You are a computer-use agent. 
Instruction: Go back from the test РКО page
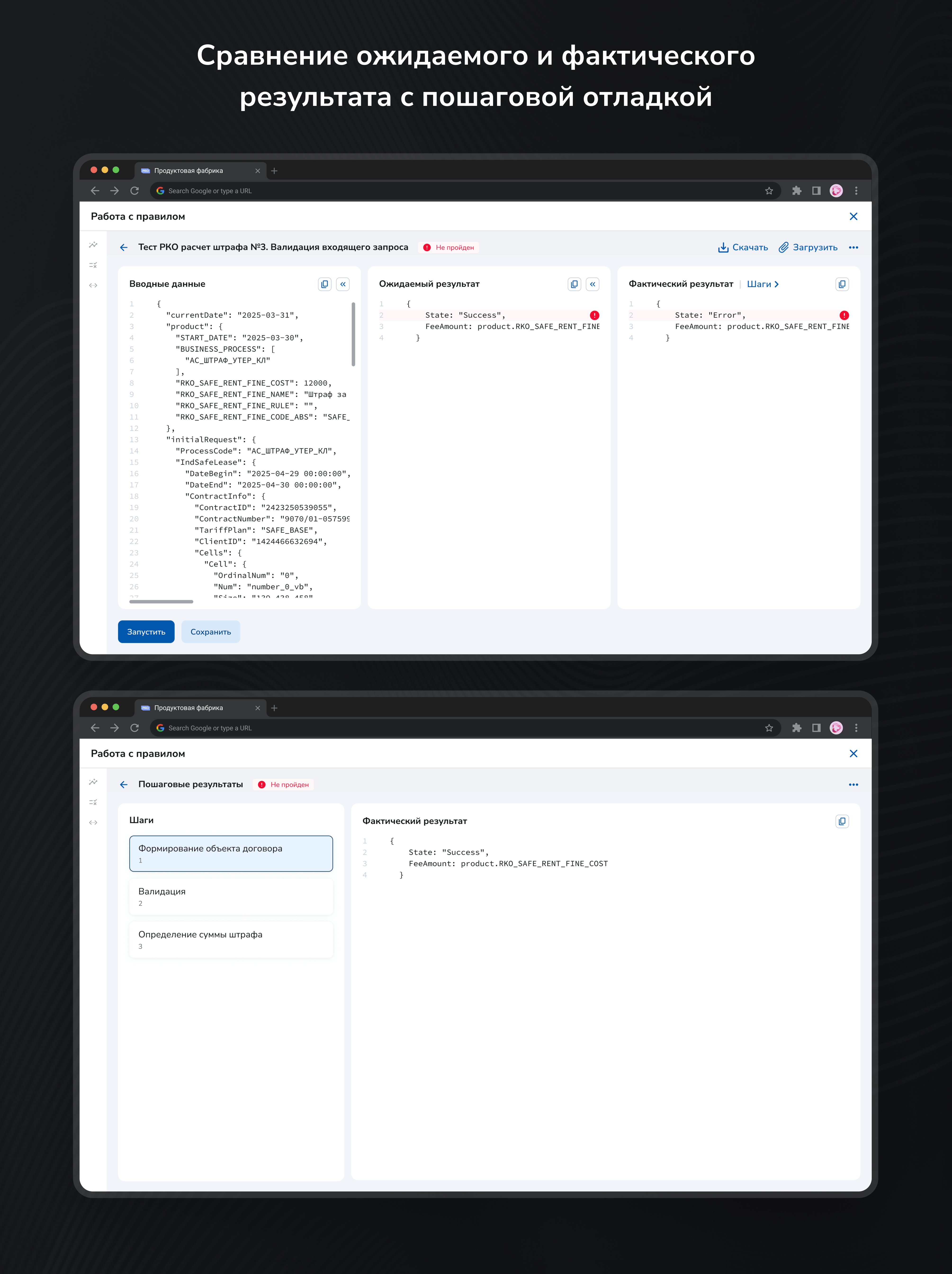click(124, 248)
